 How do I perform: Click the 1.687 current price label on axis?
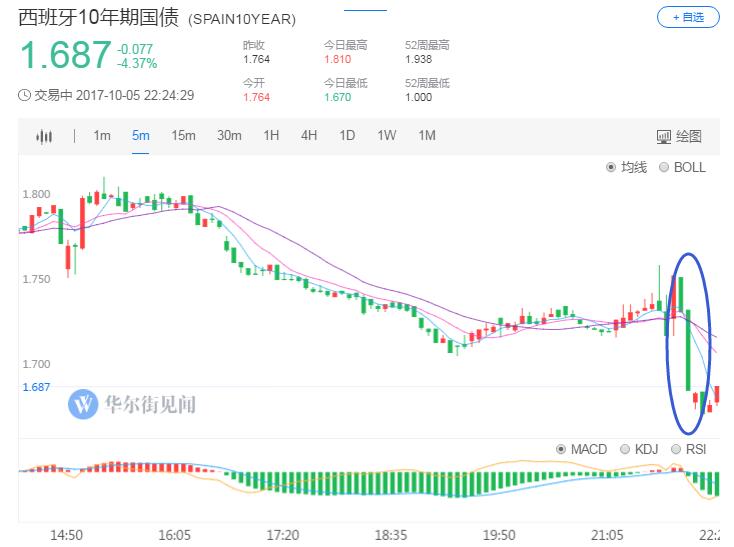tap(35, 387)
